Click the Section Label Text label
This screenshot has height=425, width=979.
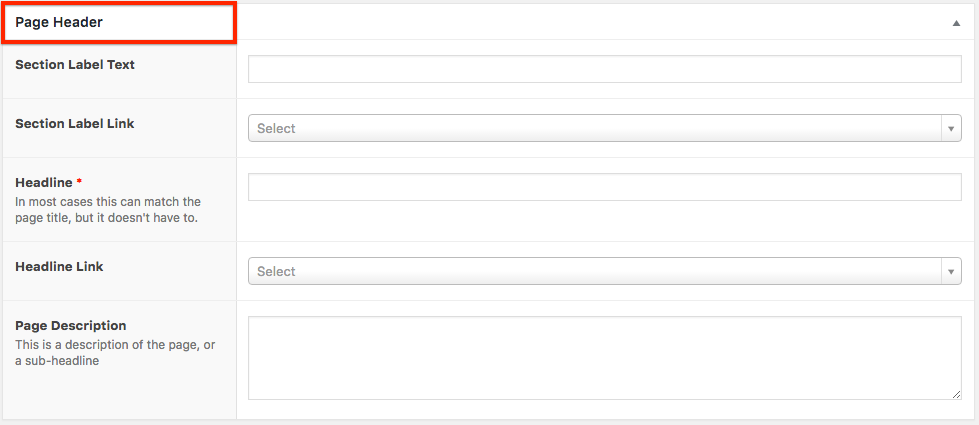pyautogui.click(x=75, y=65)
